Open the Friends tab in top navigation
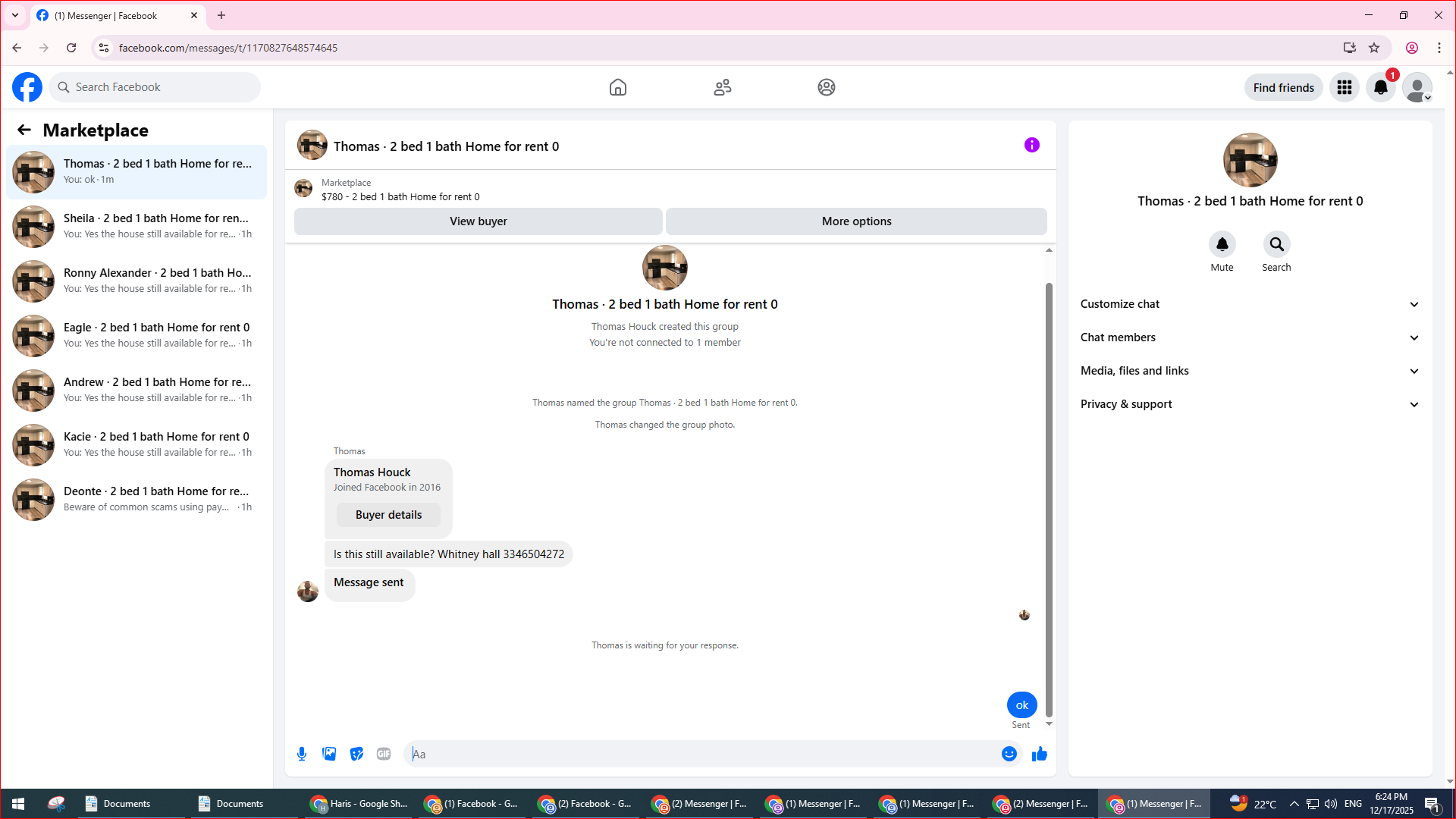 (722, 88)
